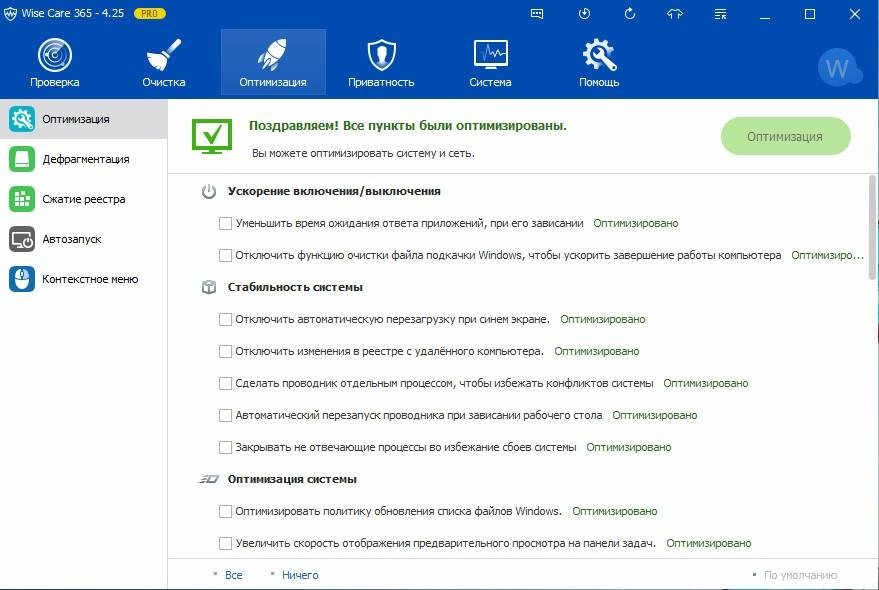Viewport: 879px width, 590px height.
Task: Click the Все select-all link
Action: (x=233, y=575)
